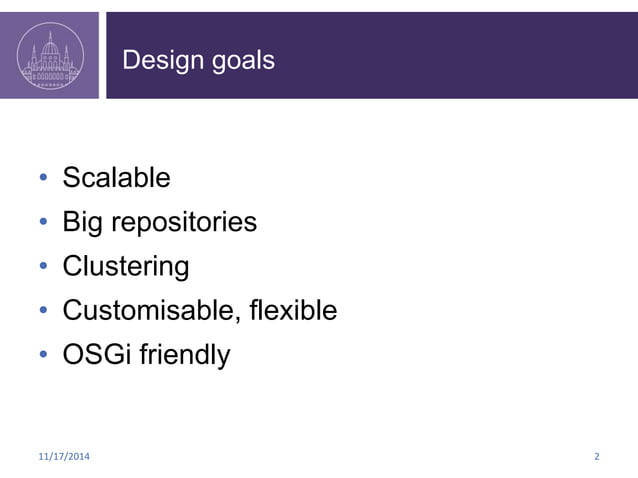638x478 pixels.
Task: Select the 'Design goals' slide title
Action: pos(199,61)
